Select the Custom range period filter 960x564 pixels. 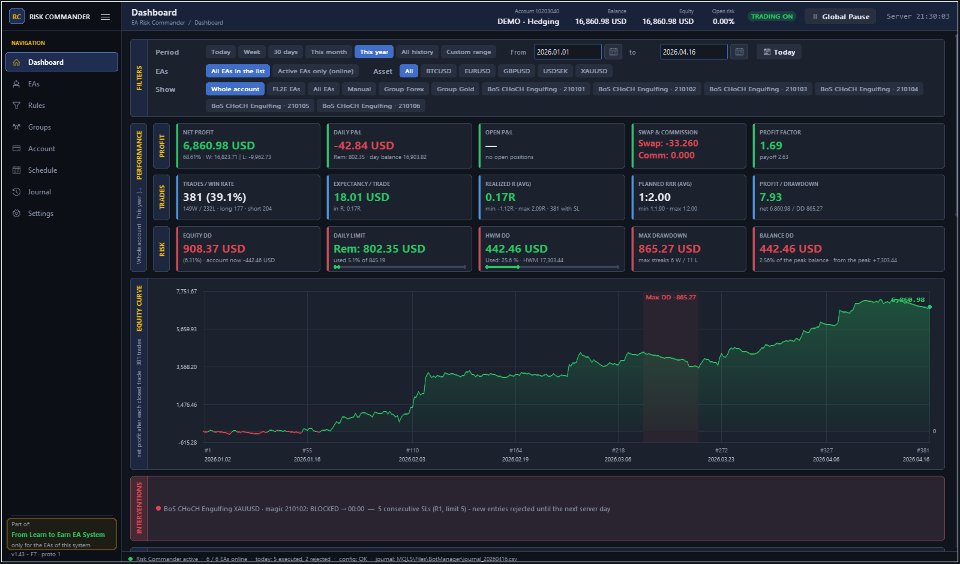point(468,52)
